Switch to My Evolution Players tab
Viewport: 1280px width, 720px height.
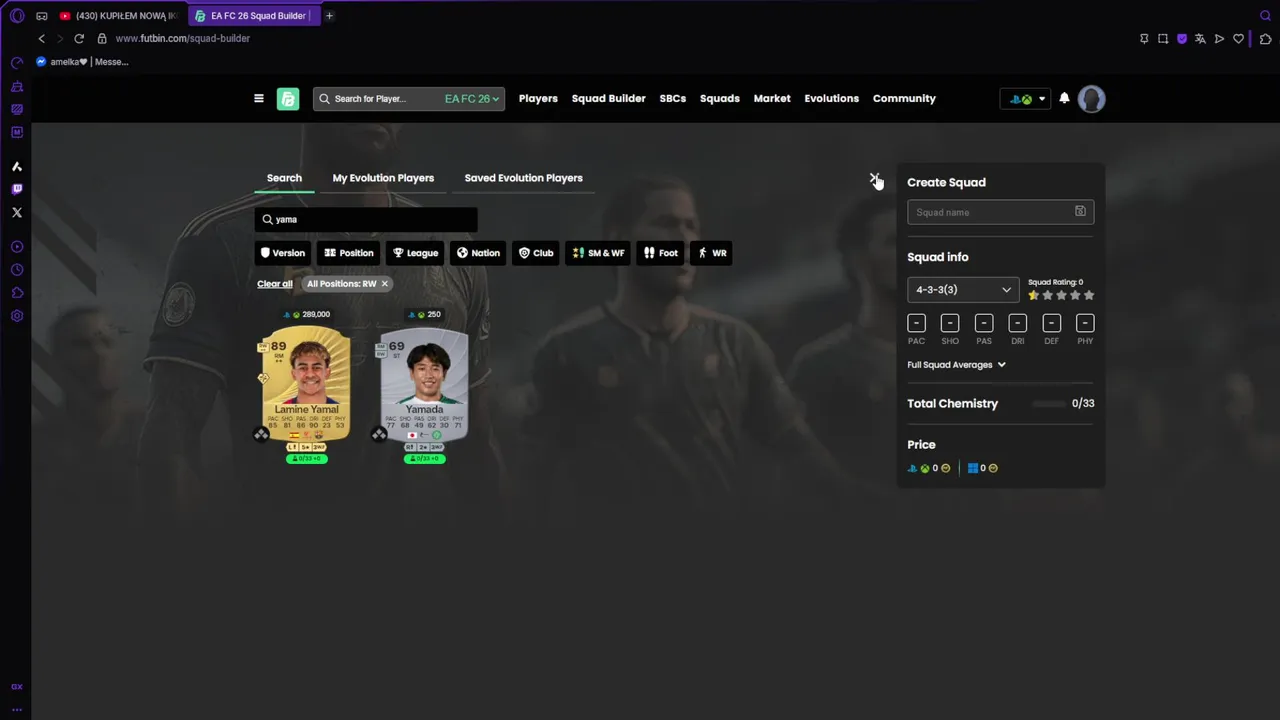[x=383, y=178]
